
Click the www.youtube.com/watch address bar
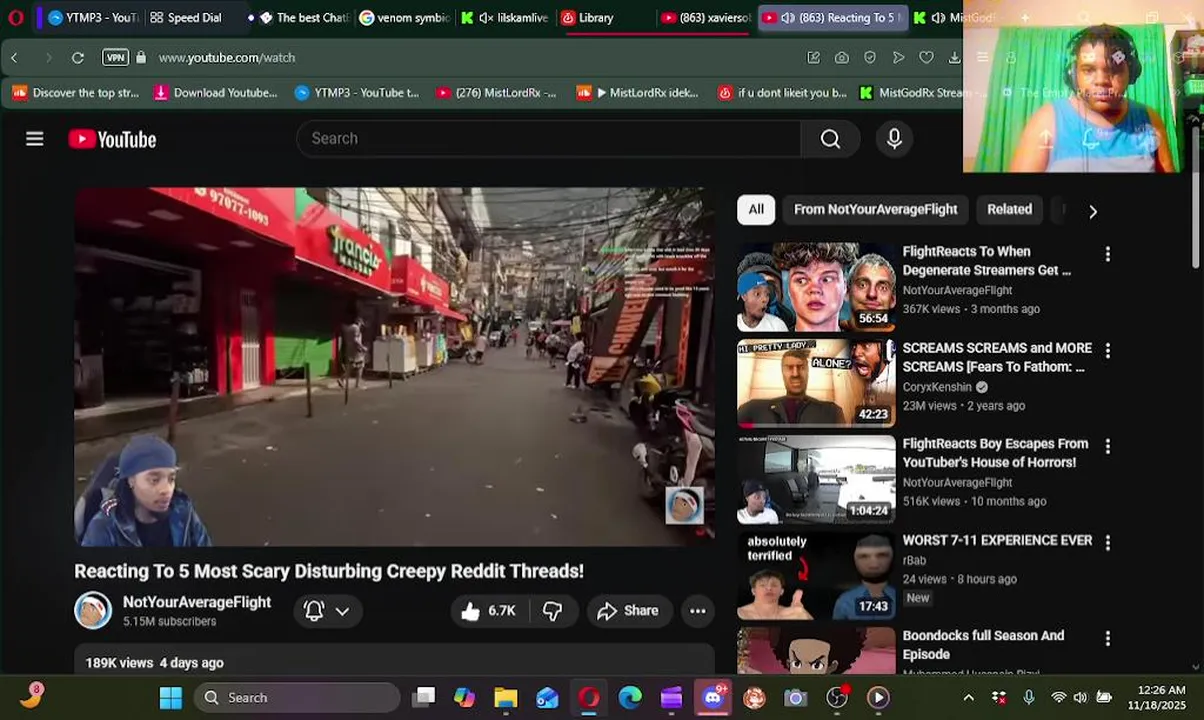(226, 58)
